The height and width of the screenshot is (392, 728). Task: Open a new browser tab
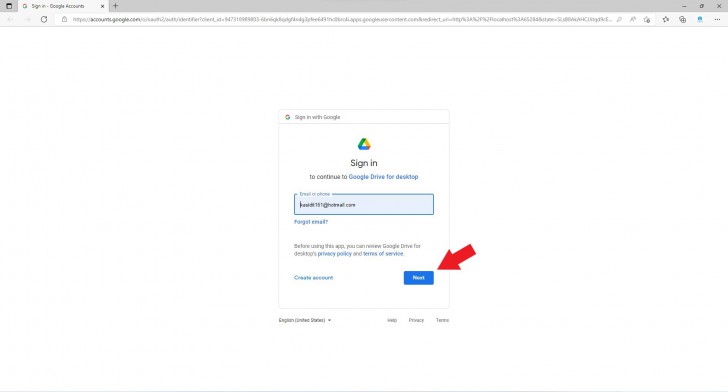pyautogui.click(x=116, y=6)
